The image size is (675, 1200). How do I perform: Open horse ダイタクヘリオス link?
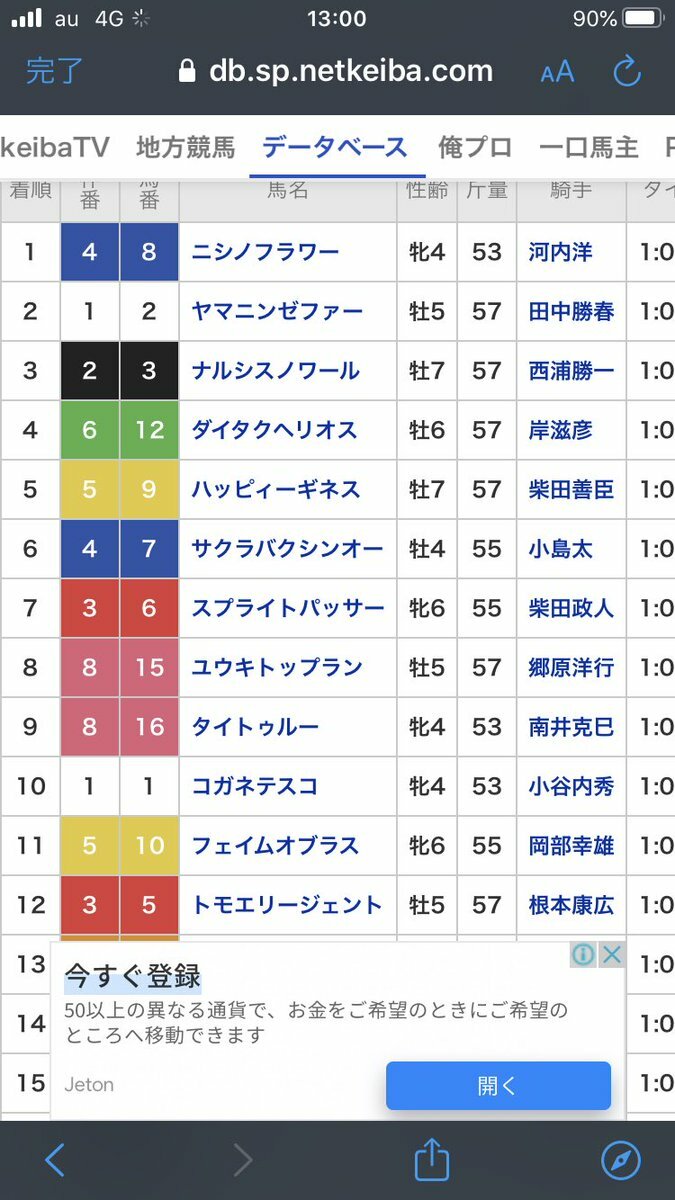pos(275,430)
